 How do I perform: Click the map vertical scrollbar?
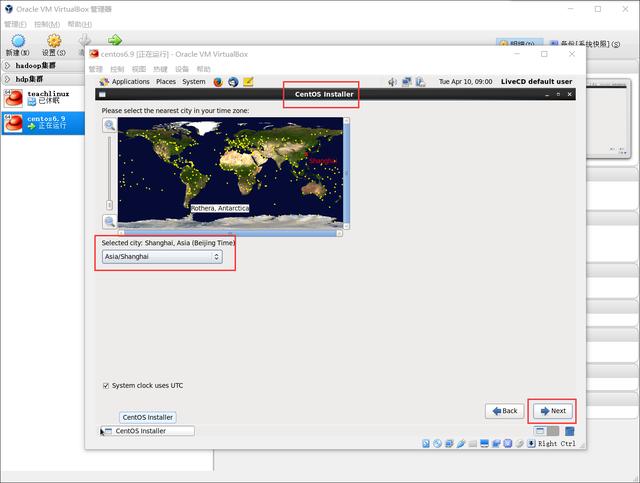347,173
